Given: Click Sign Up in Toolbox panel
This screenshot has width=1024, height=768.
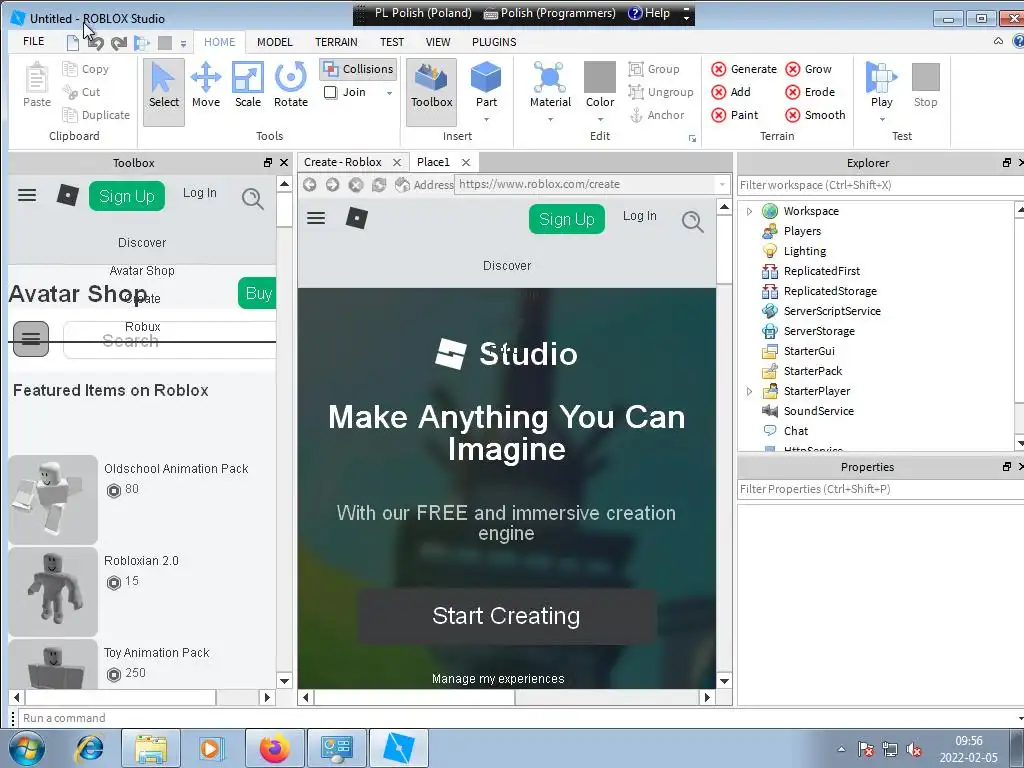Looking at the screenshot, I should coord(127,196).
